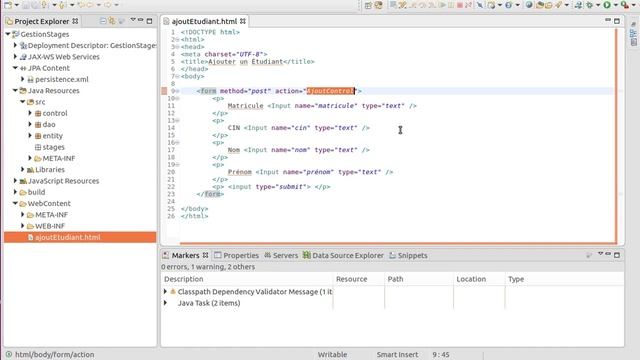Expand the entity package
This screenshot has height=360, width=640.
tap(30, 136)
